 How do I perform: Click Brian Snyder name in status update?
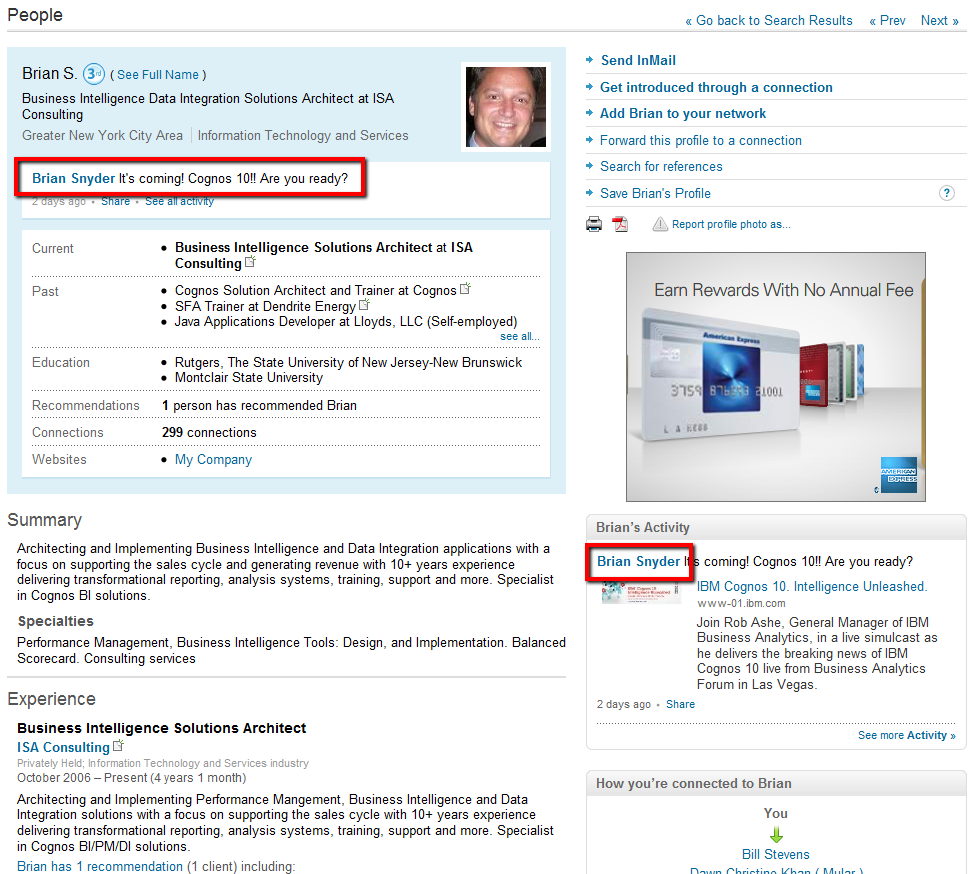pos(74,178)
